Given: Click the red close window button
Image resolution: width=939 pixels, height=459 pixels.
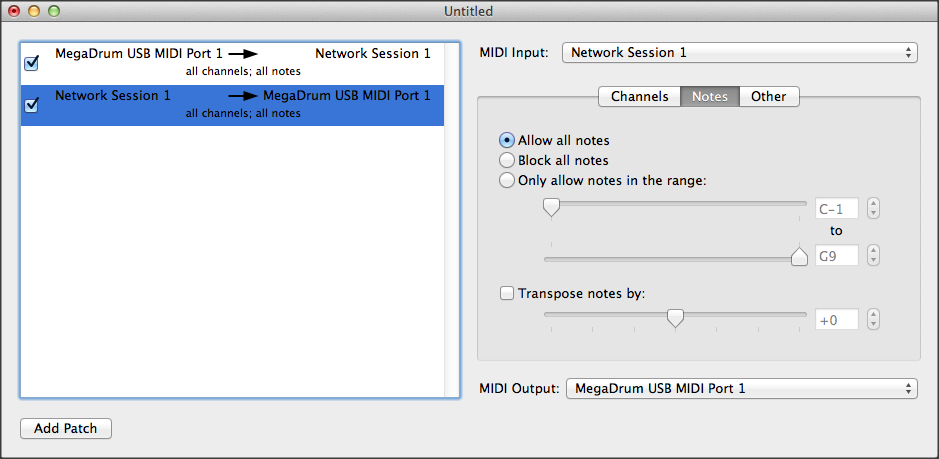Looking at the screenshot, I should pyautogui.click(x=14, y=11).
